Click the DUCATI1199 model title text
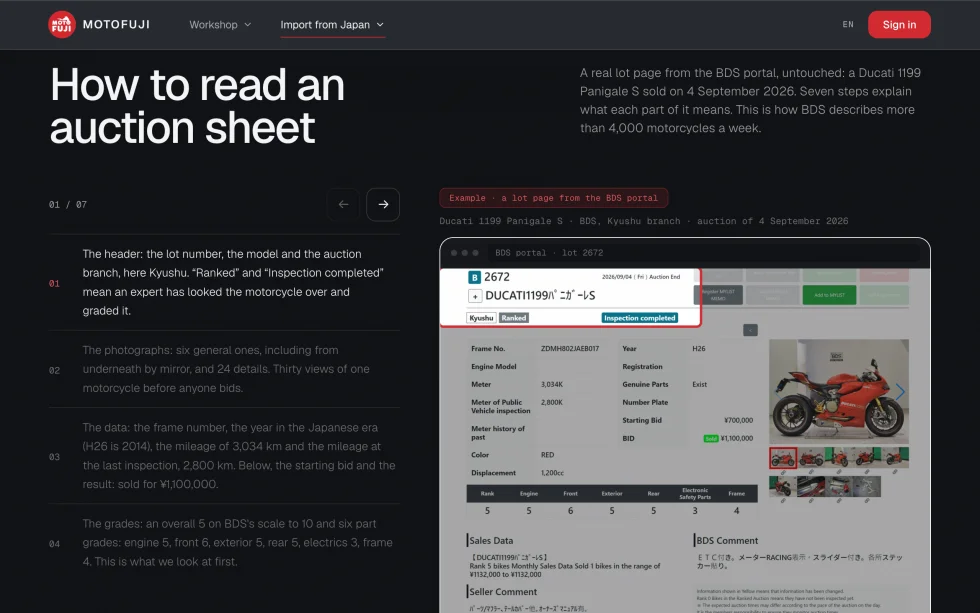This screenshot has width=980, height=613. (x=540, y=296)
